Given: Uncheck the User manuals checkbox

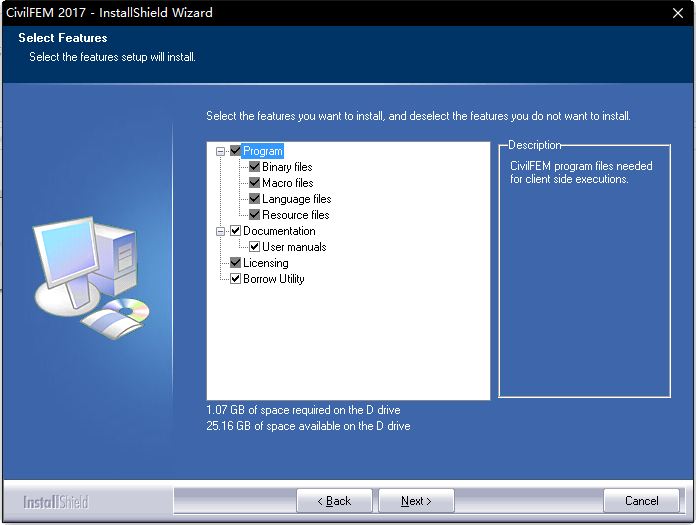Looking at the screenshot, I should [254, 247].
